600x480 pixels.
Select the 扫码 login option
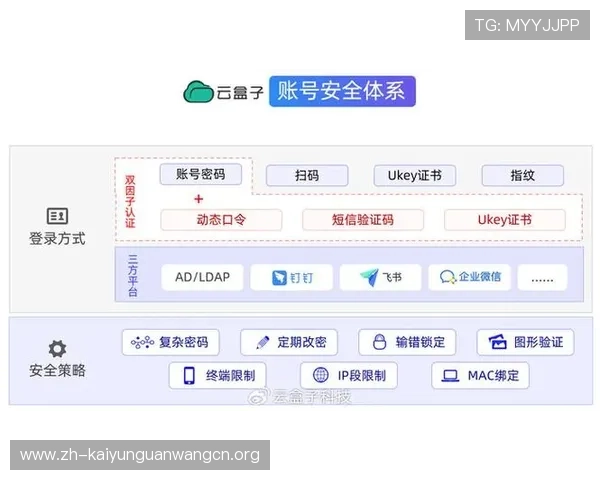(x=307, y=176)
